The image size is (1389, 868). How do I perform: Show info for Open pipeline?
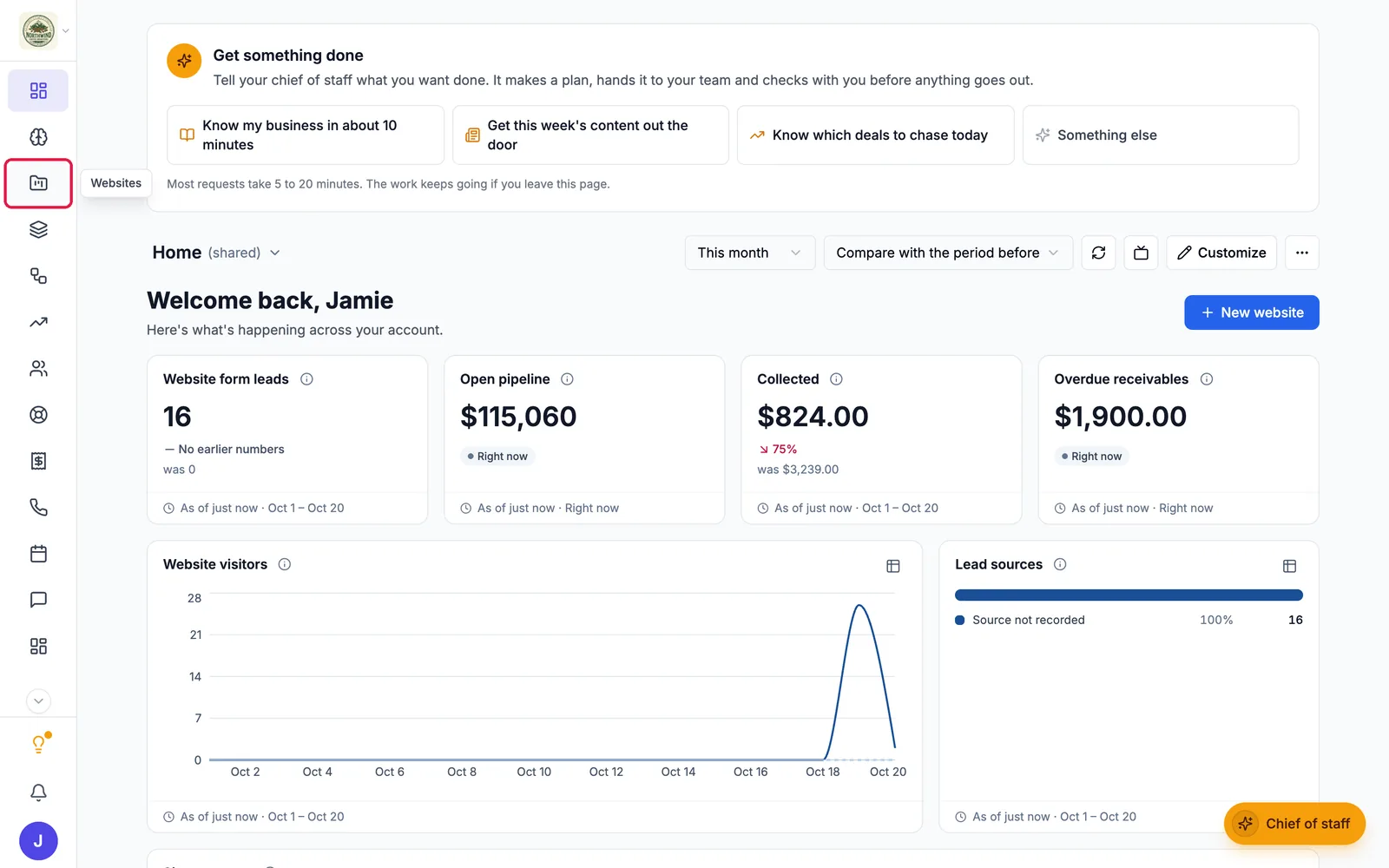567,379
